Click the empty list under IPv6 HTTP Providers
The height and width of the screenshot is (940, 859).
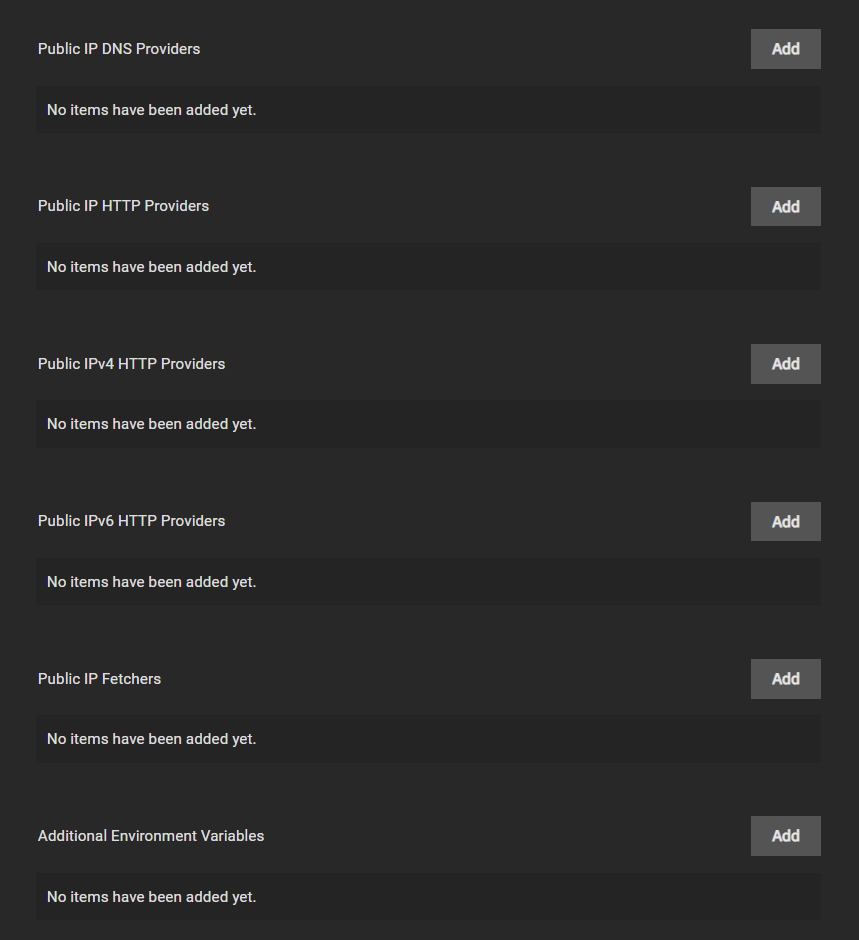pos(429,582)
